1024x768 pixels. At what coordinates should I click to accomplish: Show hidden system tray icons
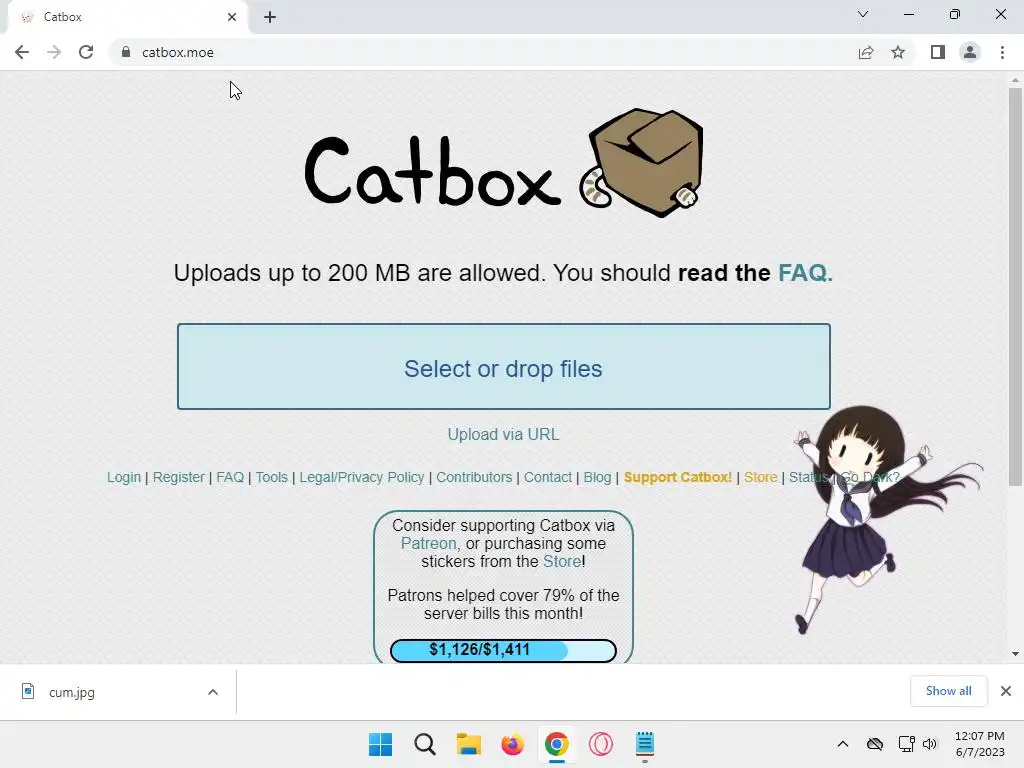[x=843, y=744]
